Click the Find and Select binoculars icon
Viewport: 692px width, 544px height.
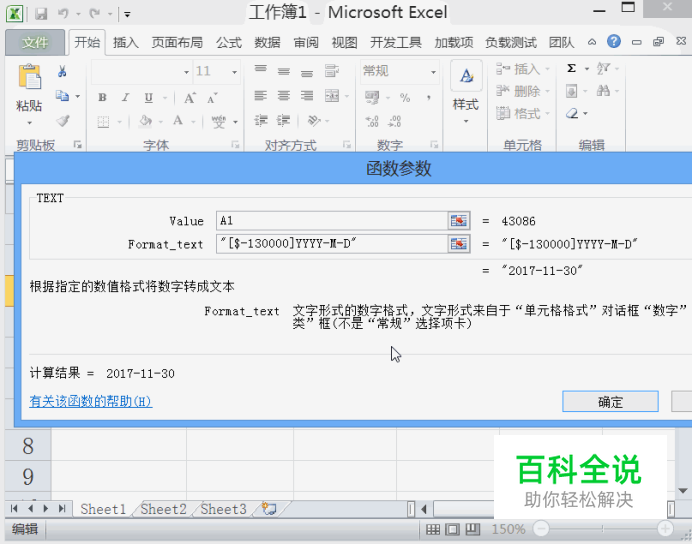pos(603,91)
